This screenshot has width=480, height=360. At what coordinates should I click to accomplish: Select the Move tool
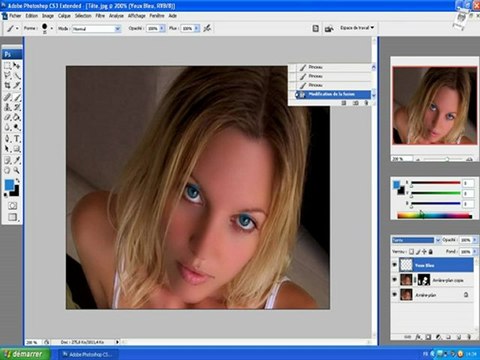pyautogui.click(x=17, y=65)
